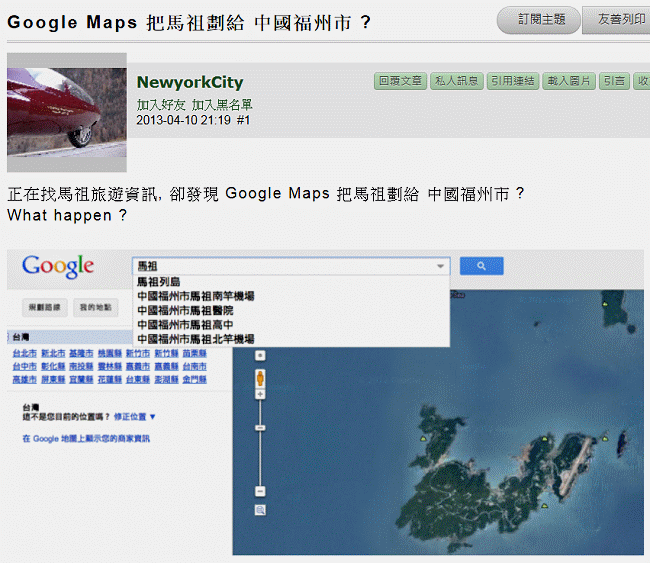The height and width of the screenshot is (563, 650).
Task: Click the 澎湖縣 link
Action: point(166,379)
